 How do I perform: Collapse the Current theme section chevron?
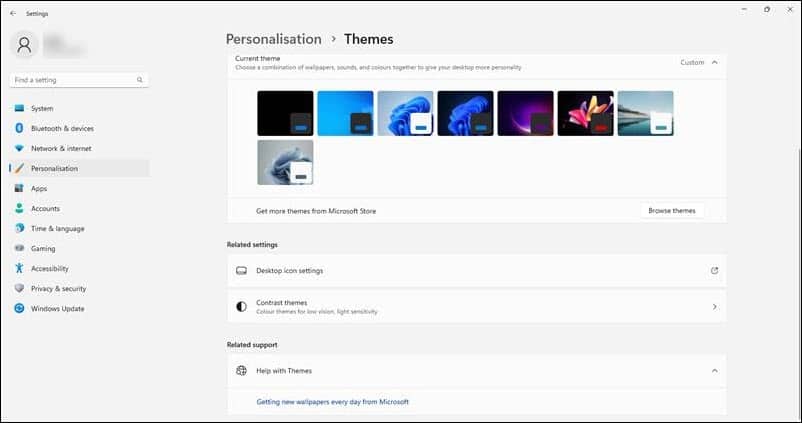tap(715, 62)
